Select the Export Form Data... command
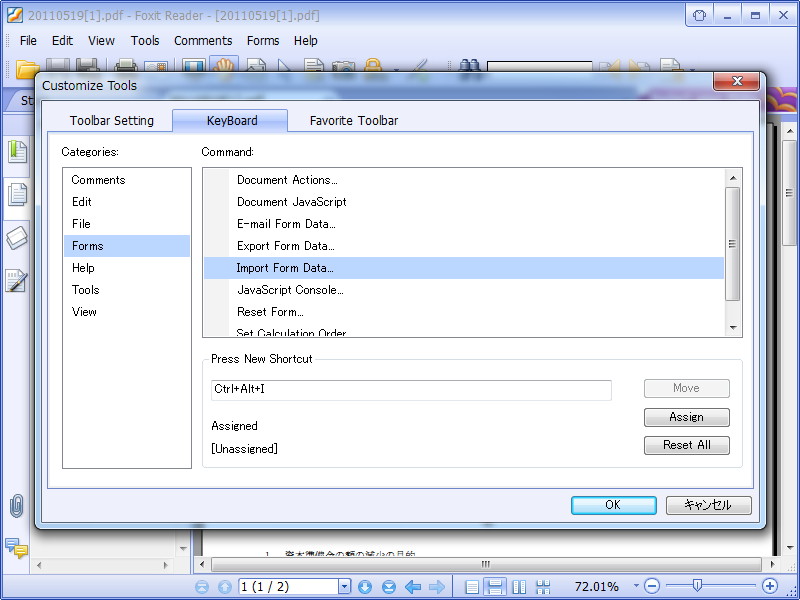This screenshot has width=800, height=600. [464, 245]
